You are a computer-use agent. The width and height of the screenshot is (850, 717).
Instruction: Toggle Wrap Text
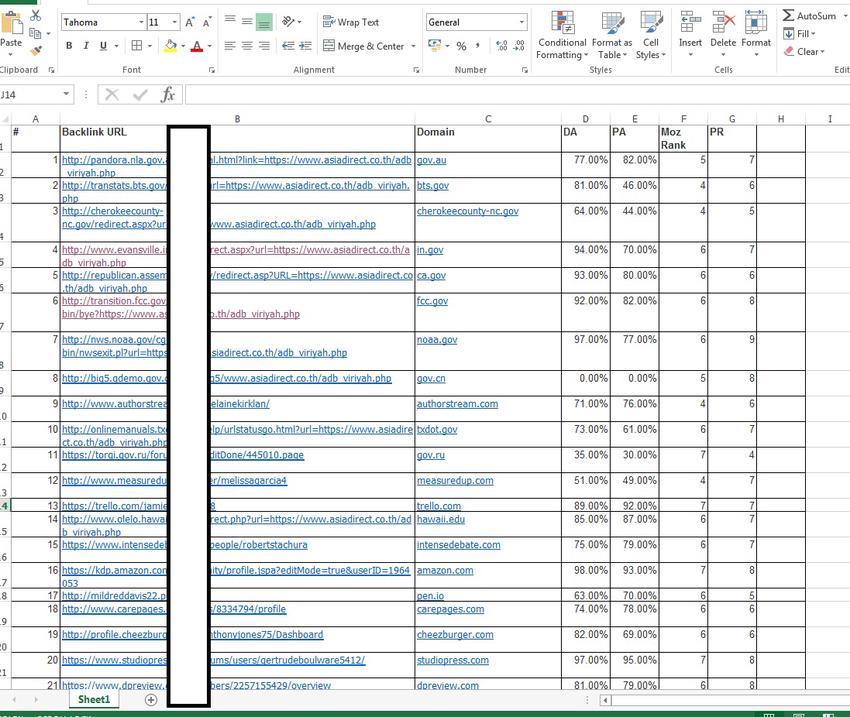351,22
